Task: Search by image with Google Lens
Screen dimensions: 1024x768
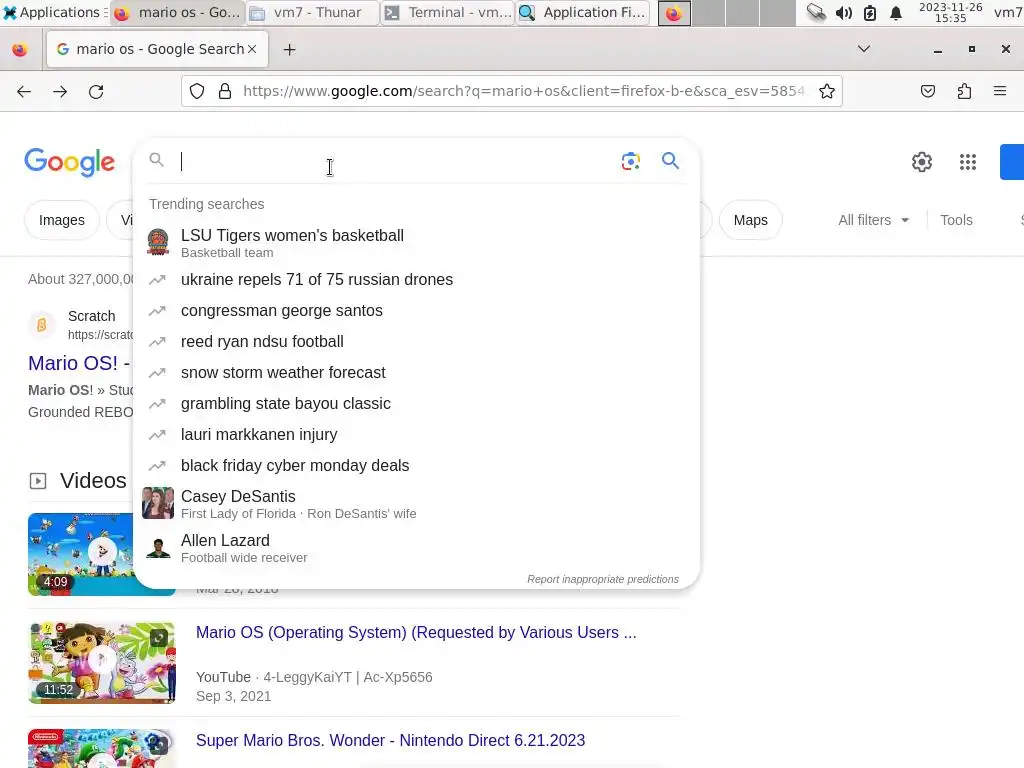Action: tap(630, 161)
